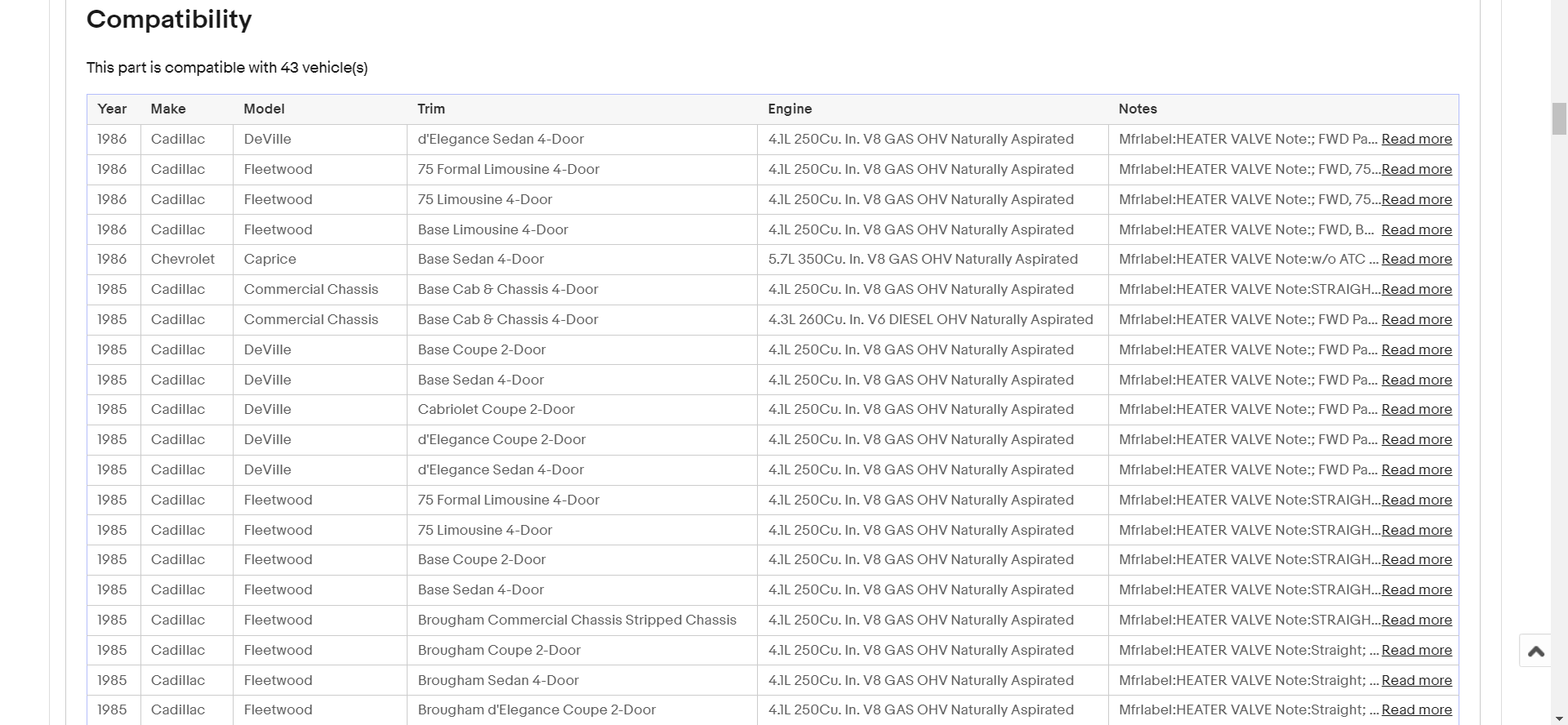This screenshot has height=725, width=1568.
Task: Click the "Year" column header
Action: click(112, 109)
